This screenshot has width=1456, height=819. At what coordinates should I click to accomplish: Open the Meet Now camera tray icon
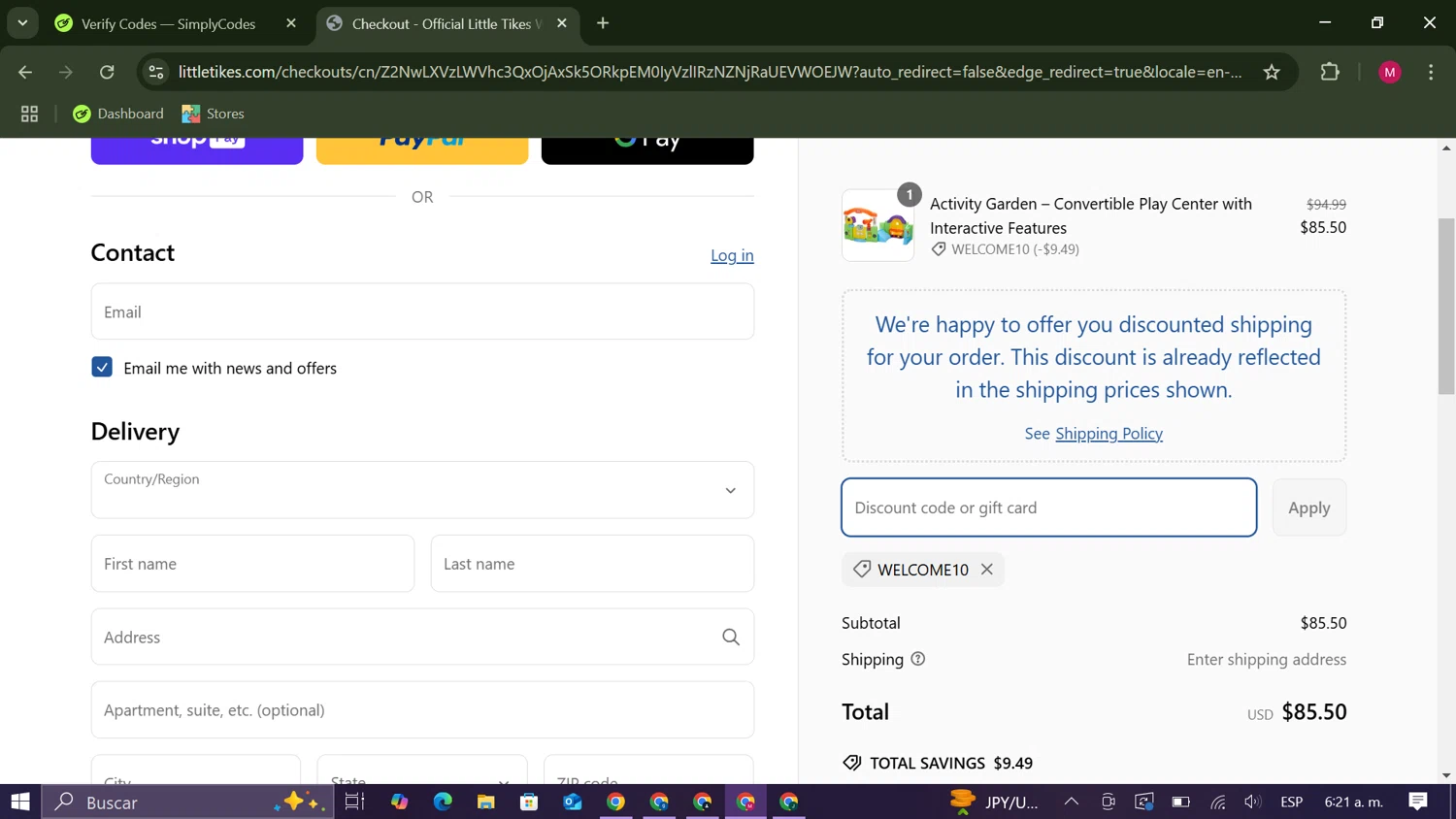(x=1108, y=802)
